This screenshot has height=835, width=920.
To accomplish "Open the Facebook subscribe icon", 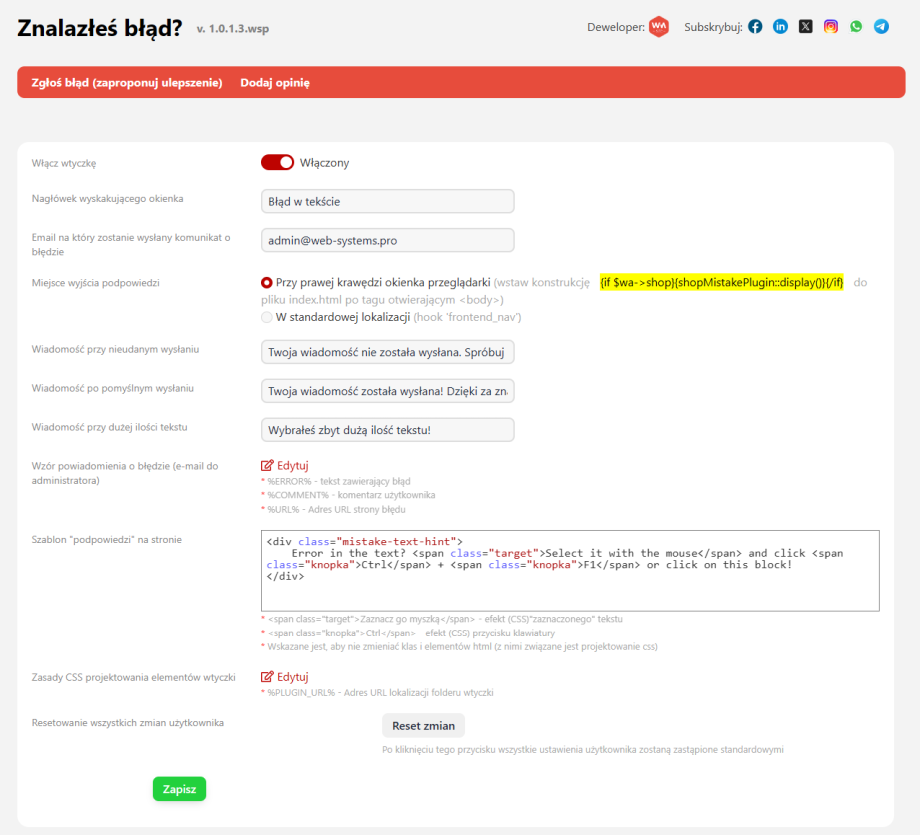I will pos(755,27).
